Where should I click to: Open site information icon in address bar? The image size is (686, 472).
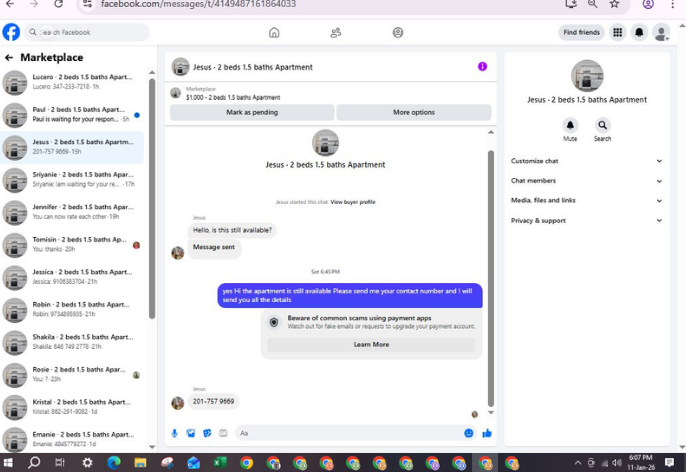88,4
